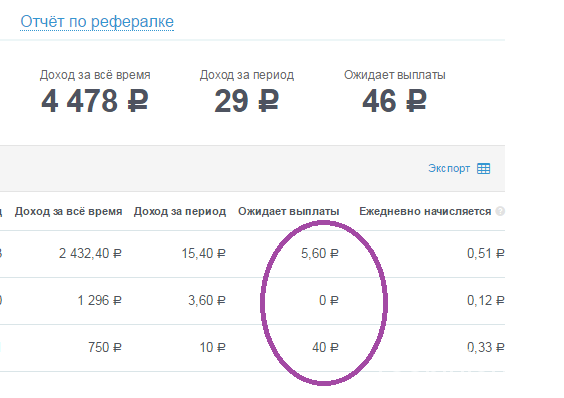The width and height of the screenshot is (564, 398).
Task: Click the 5,60 ₽ awaiting payout cell
Action: click(320, 254)
